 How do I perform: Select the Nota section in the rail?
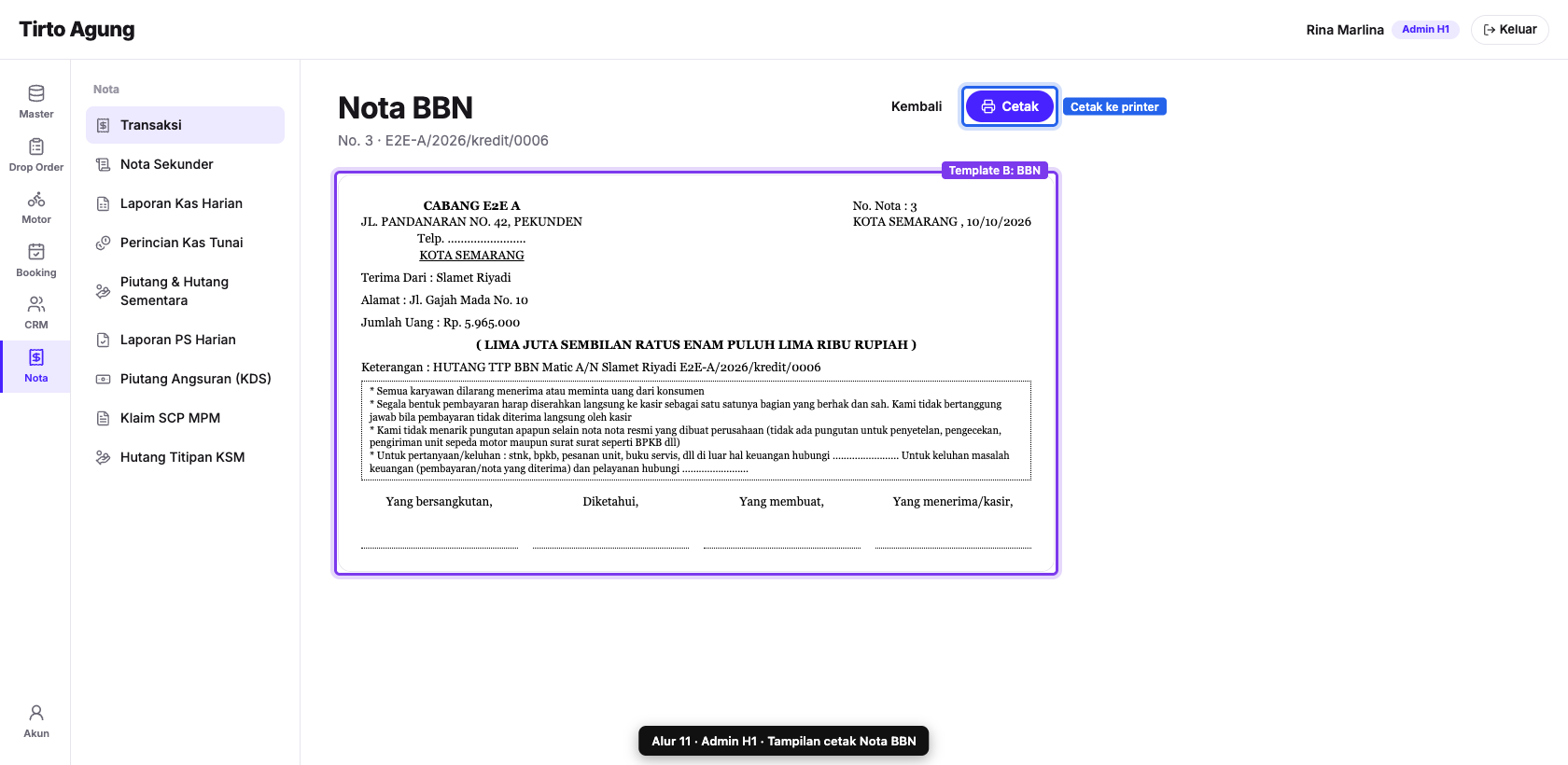pyautogui.click(x=35, y=366)
